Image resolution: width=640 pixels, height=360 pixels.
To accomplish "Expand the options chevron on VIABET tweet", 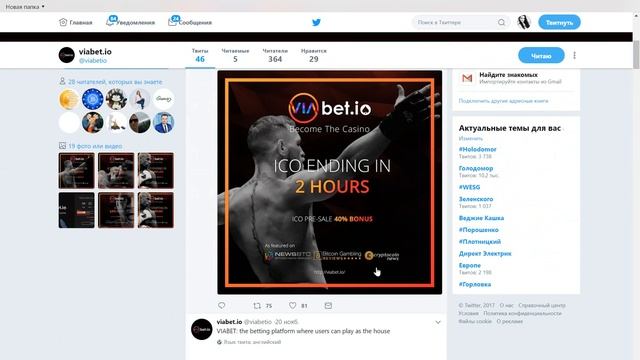I will (x=438, y=322).
